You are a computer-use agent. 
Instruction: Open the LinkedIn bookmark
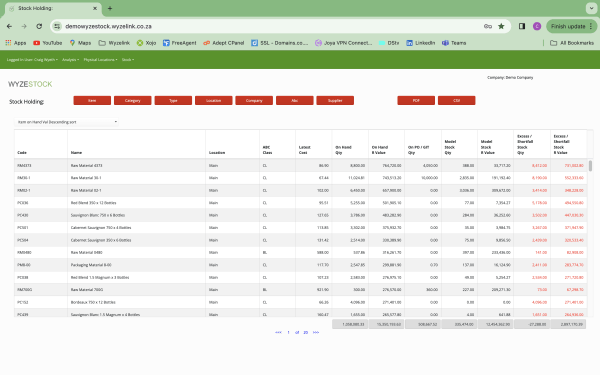pos(421,43)
